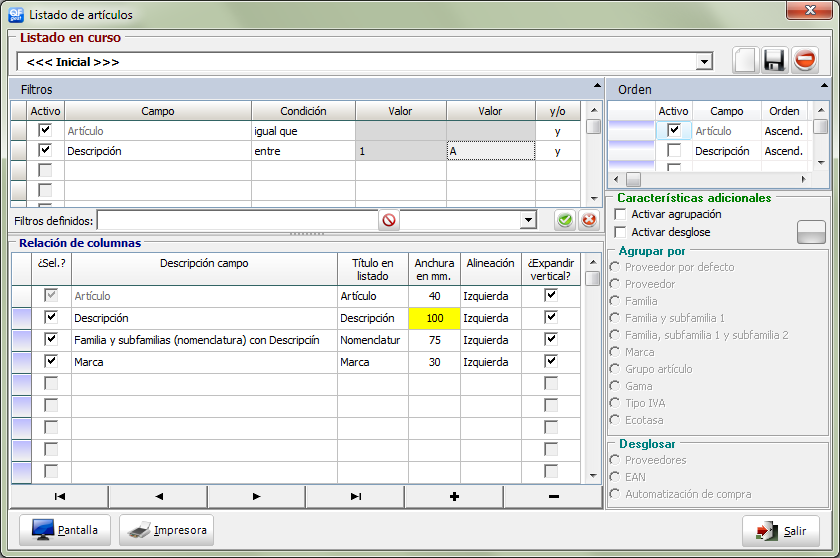Close the Listado de artículos window
840x558 pixels.
pos(810,10)
